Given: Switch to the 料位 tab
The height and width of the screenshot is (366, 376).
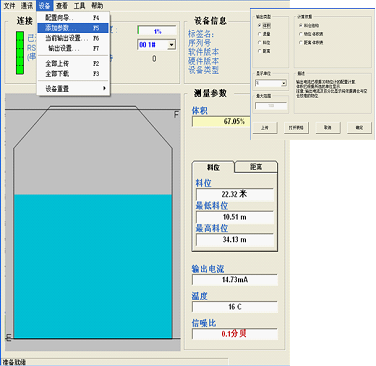Looking at the screenshot, I should [213, 167].
